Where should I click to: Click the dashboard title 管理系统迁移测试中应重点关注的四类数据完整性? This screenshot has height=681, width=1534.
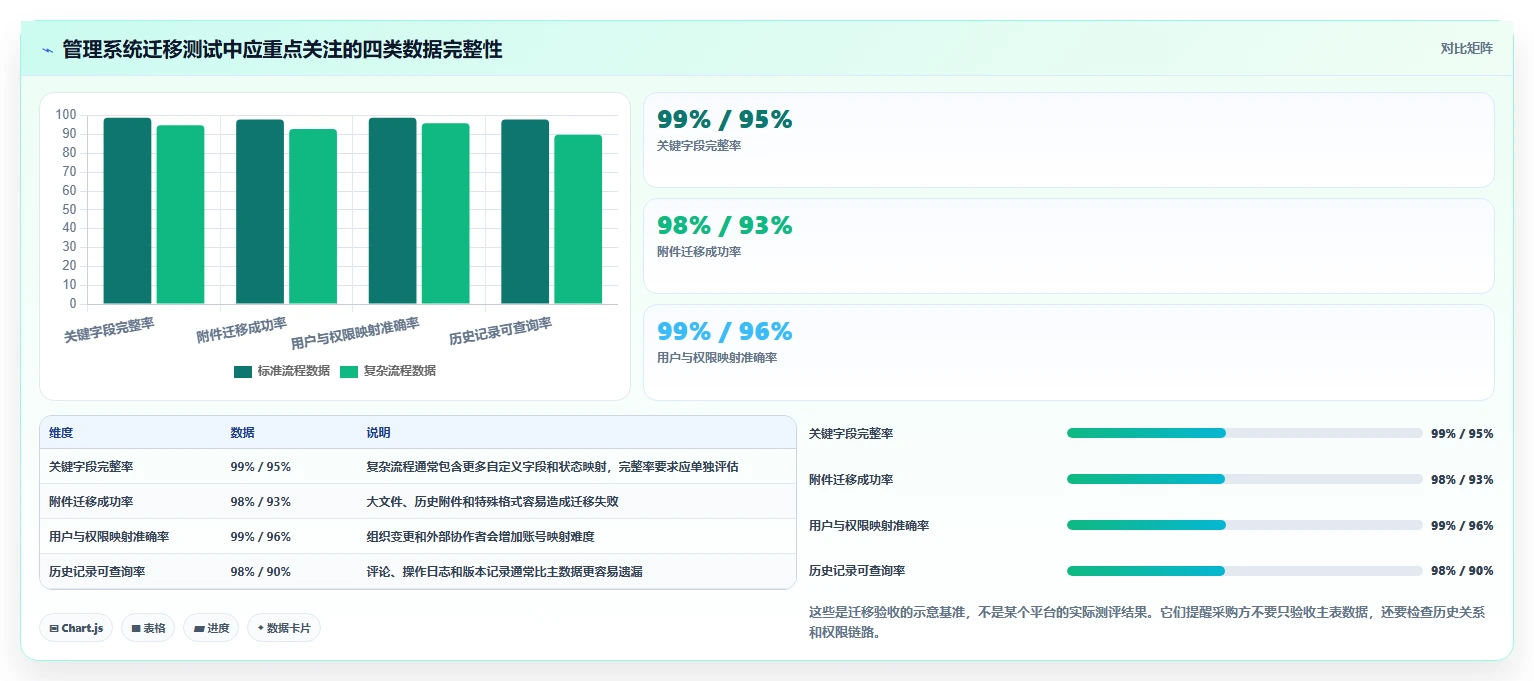pos(282,49)
